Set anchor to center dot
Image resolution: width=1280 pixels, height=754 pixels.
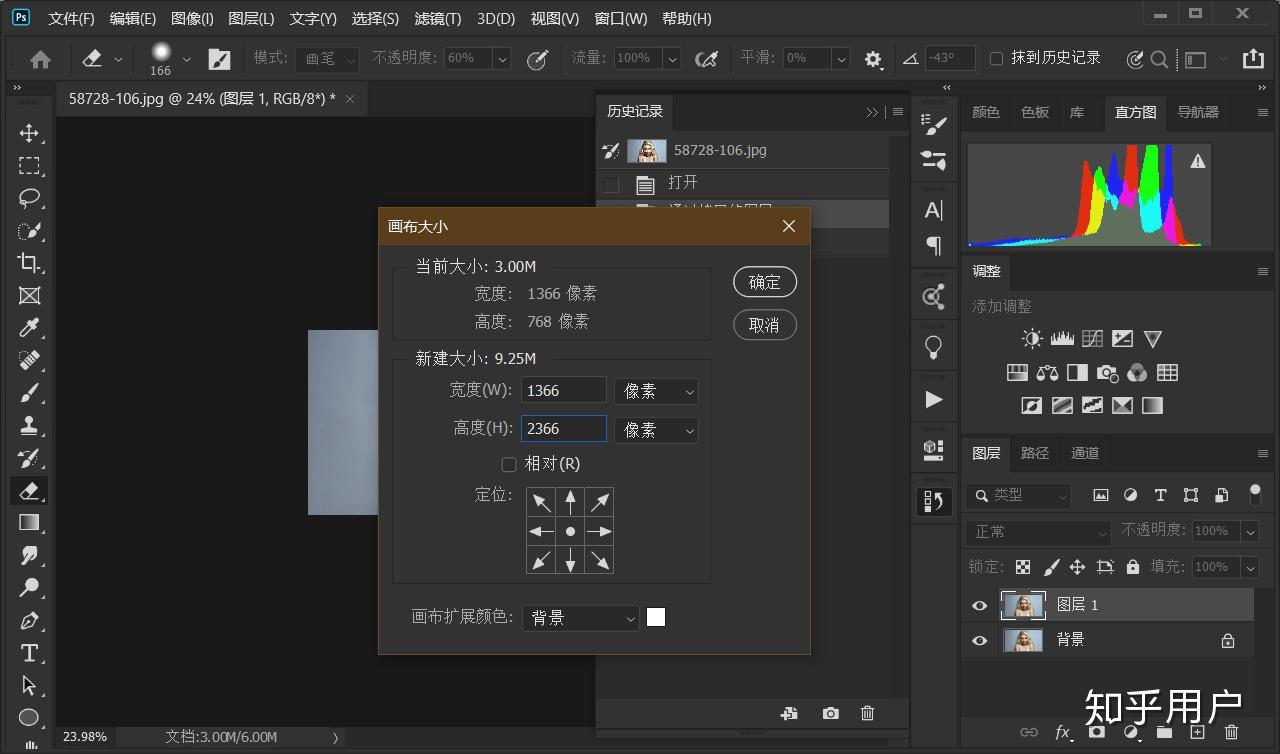click(x=570, y=531)
